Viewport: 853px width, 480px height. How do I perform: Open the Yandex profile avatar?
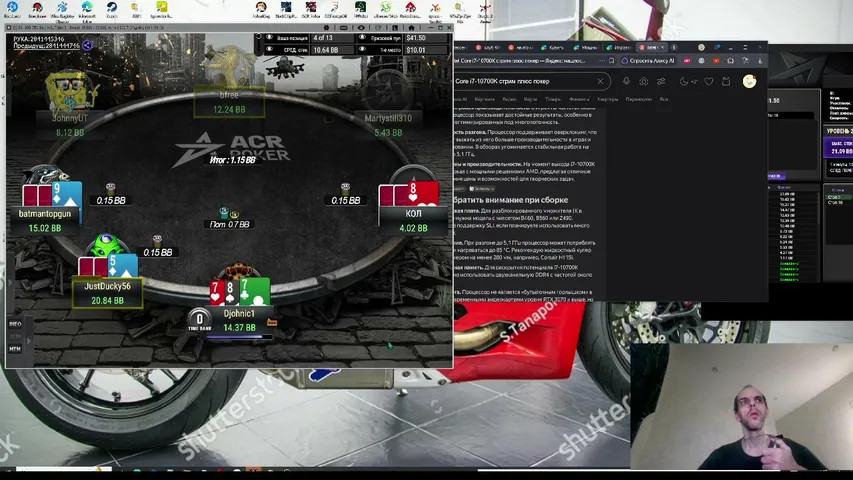pos(750,81)
